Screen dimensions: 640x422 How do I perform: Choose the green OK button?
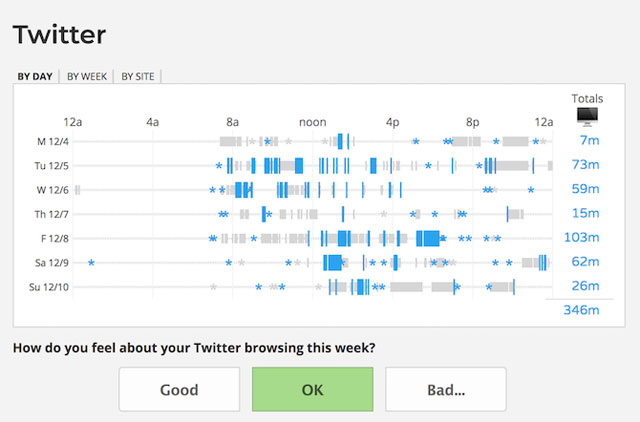312,389
